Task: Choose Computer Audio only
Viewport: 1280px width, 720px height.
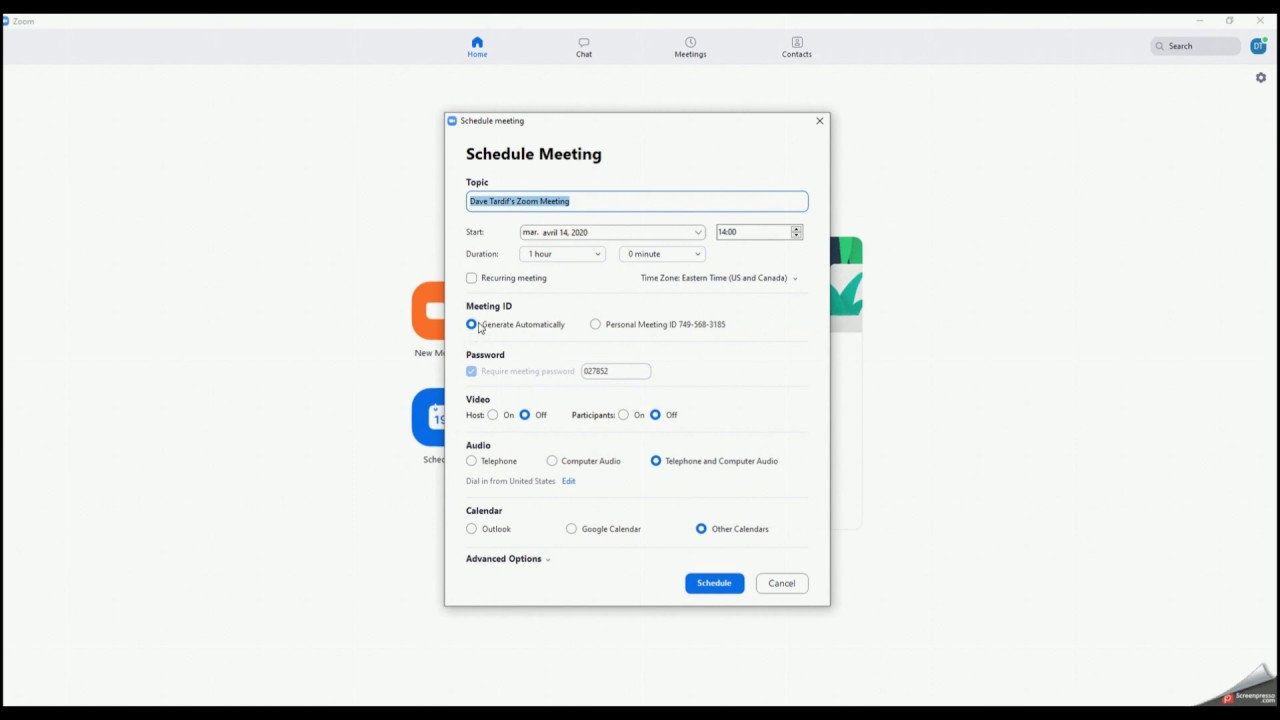Action: pos(552,461)
